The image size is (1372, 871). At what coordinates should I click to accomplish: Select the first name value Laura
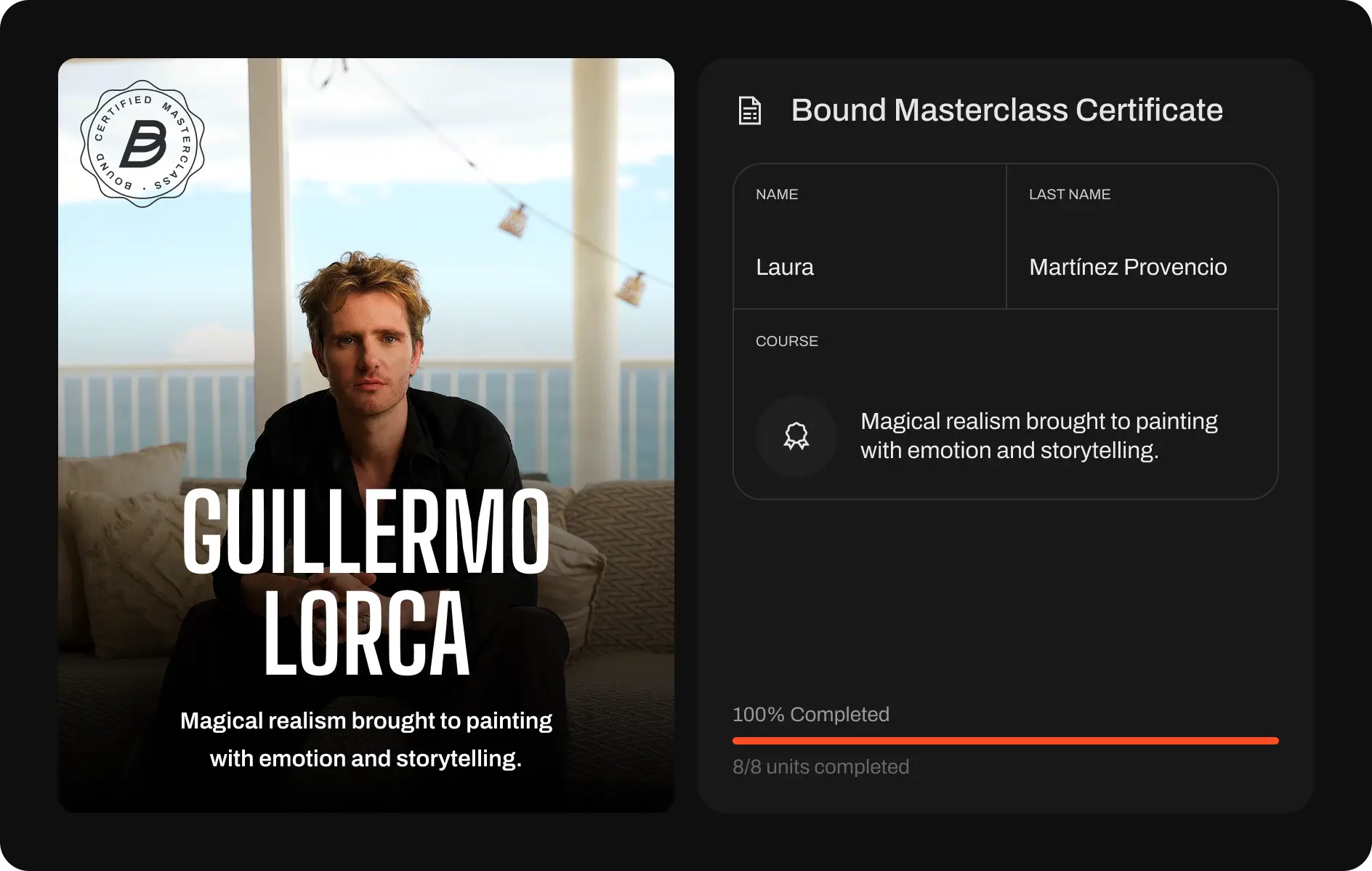click(x=784, y=267)
